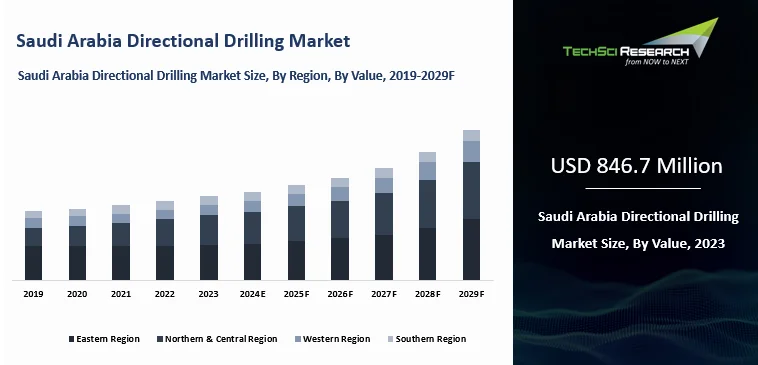
Task: Click the 2023 stacked bar
Action: click(209, 238)
